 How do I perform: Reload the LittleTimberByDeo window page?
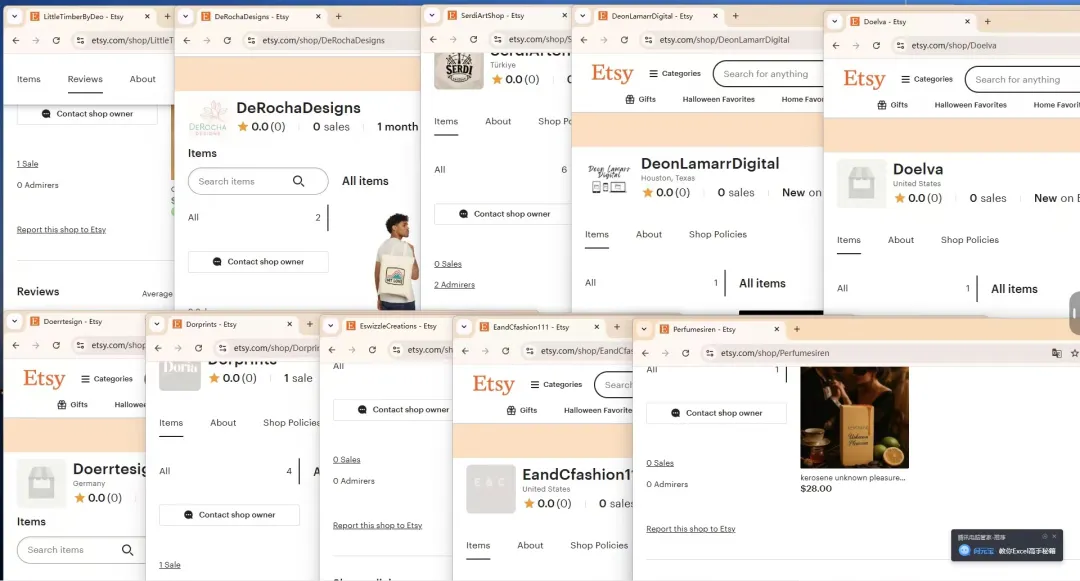[56, 41]
